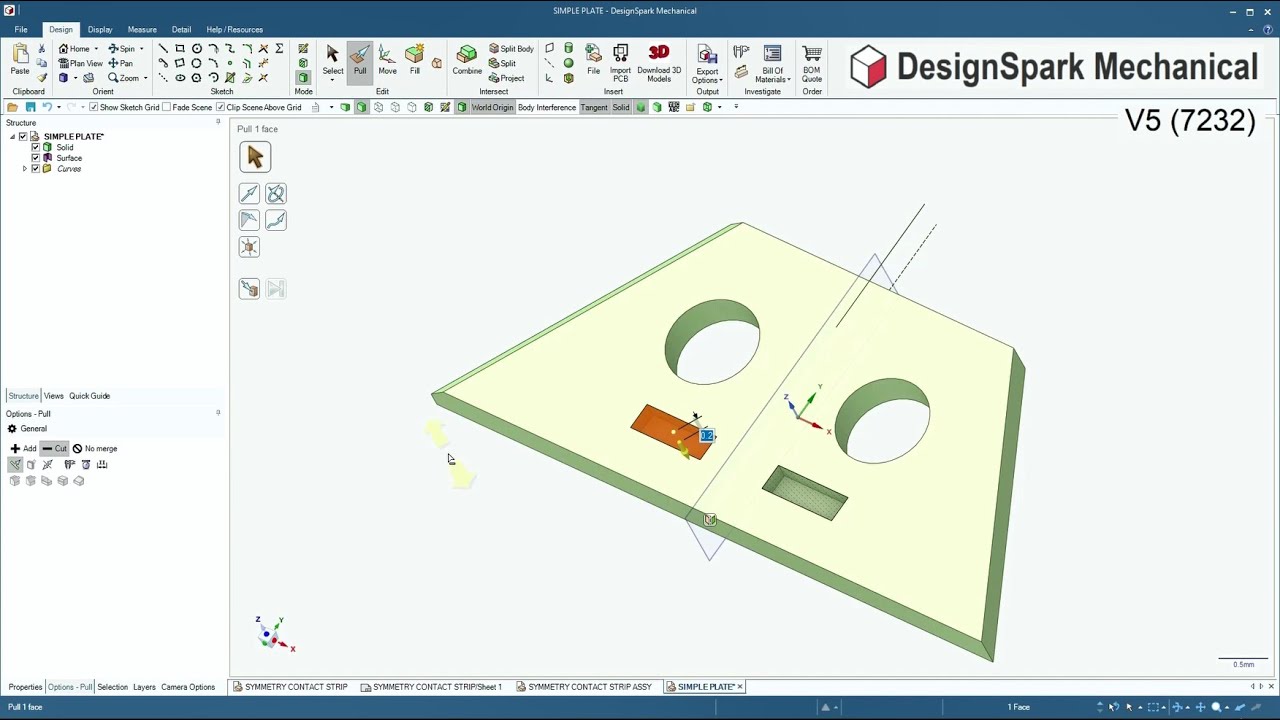Click the dimension input field on the model
1280x720 pixels.
(x=707, y=436)
